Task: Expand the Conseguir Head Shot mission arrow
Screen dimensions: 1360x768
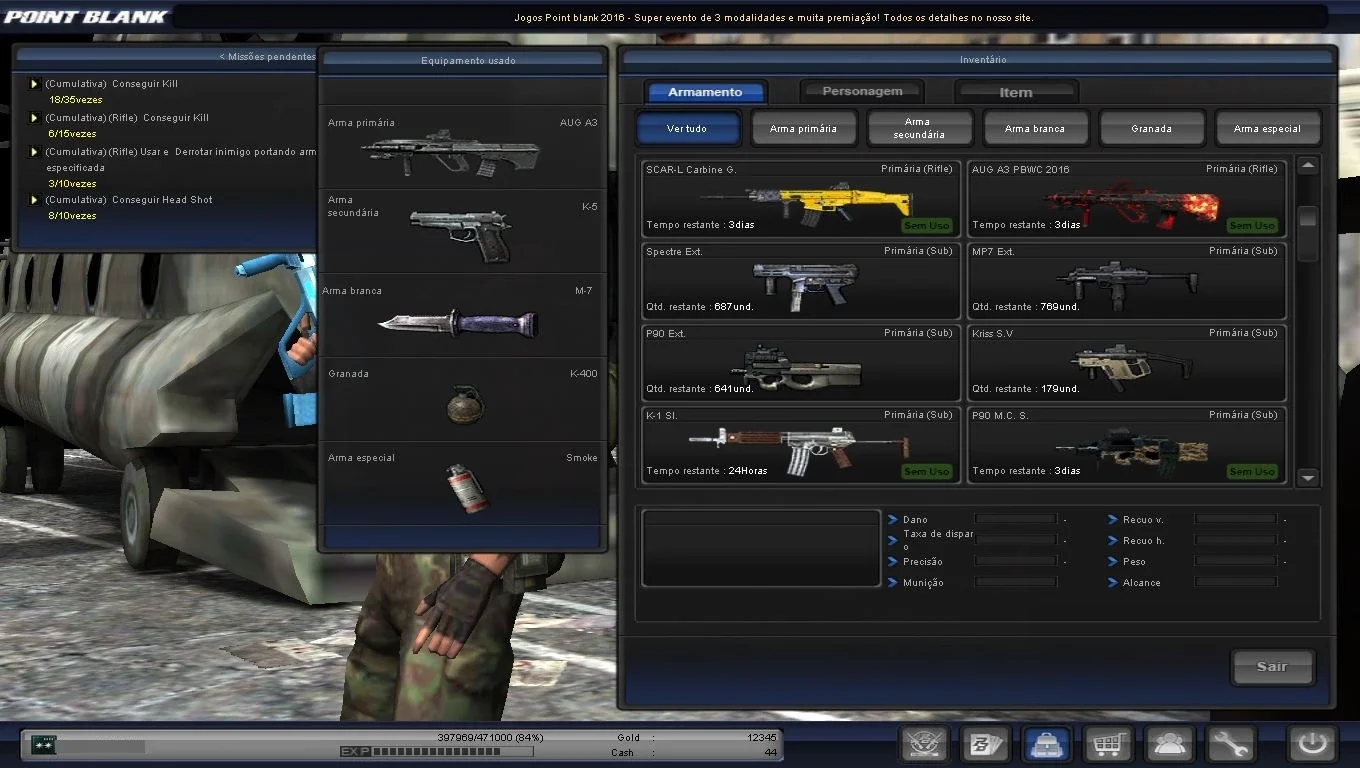Action: 34,200
